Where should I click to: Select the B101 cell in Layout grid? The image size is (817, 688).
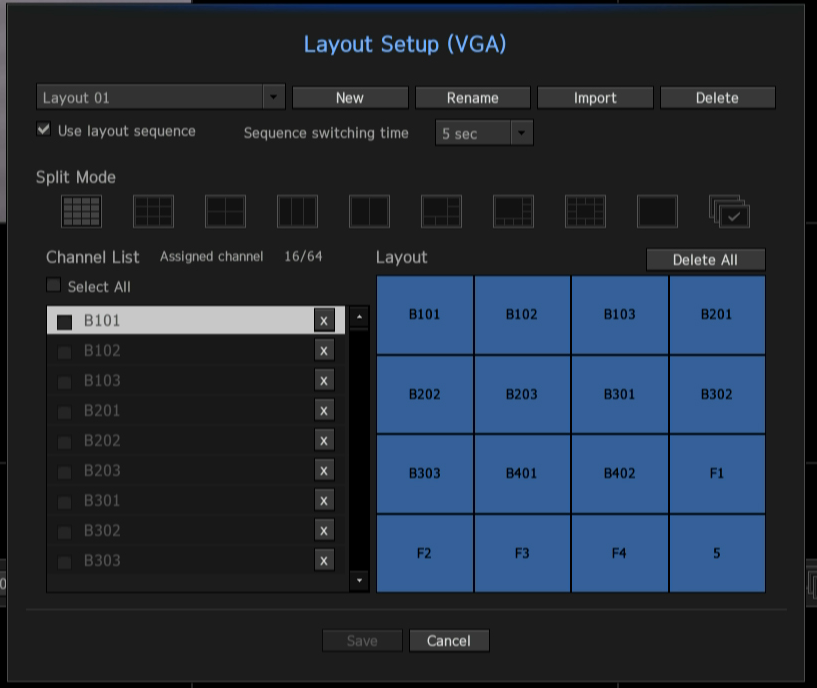pyautogui.click(x=425, y=315)
